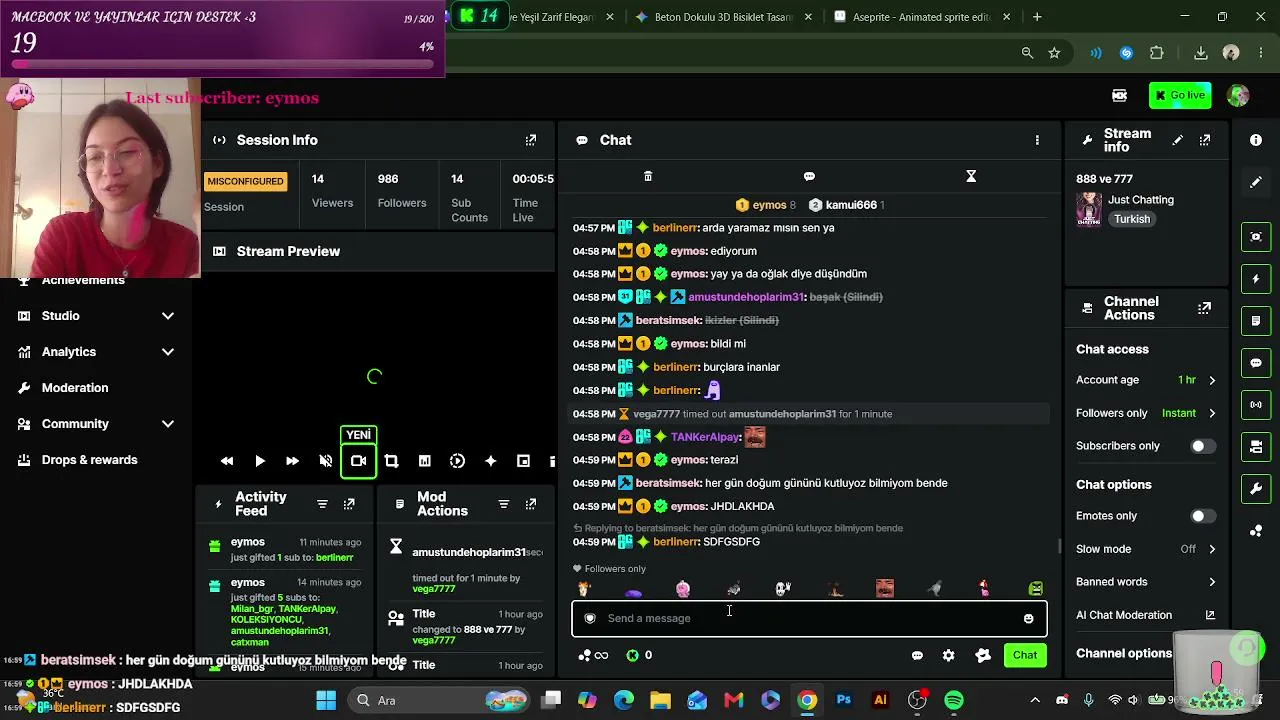This screenshot has width=1280, height=720.
Task: Unmute the stream preview audio
Action: coord(325,461)
